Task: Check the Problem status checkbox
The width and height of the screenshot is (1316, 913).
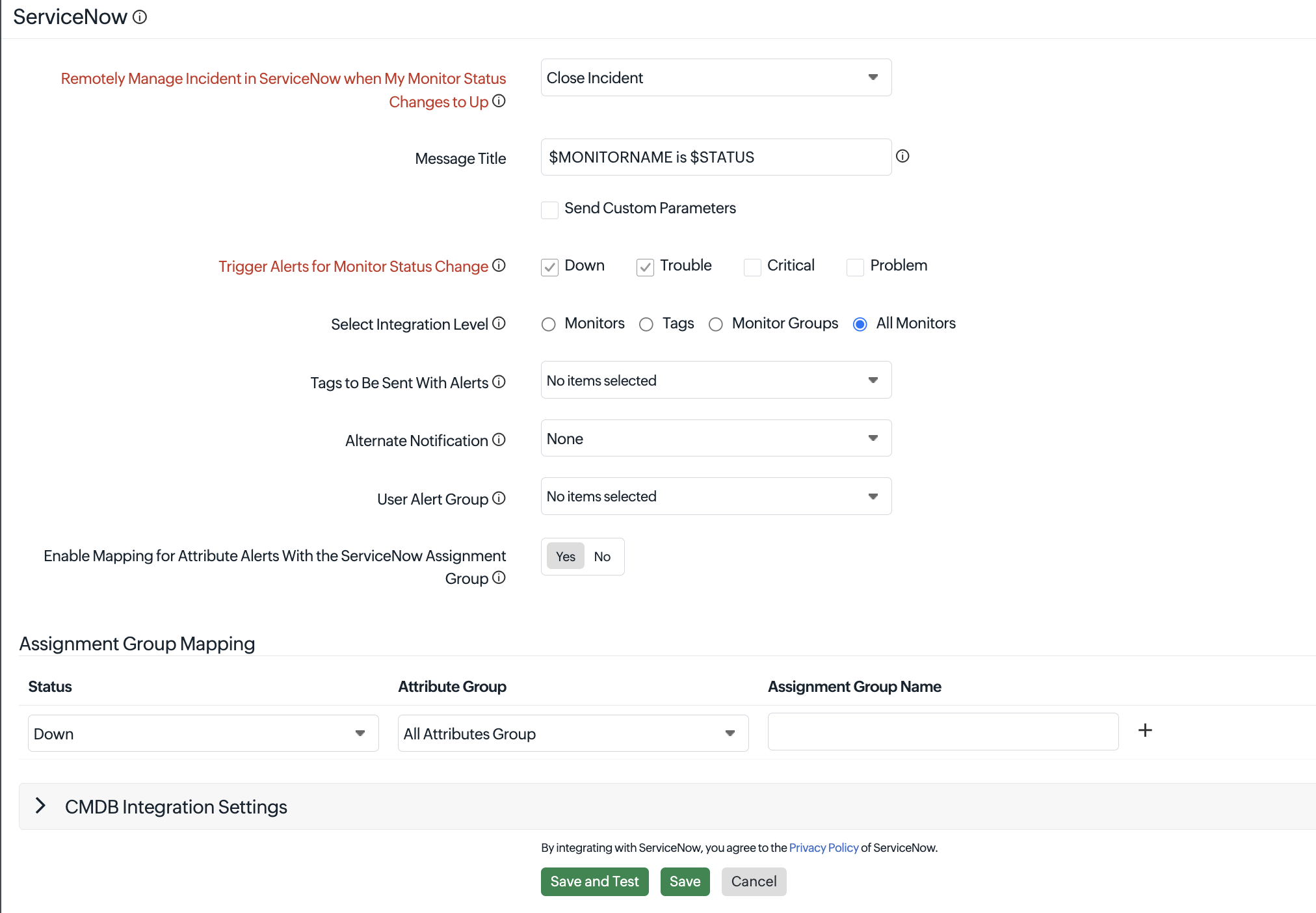Action: coord(855,267)
